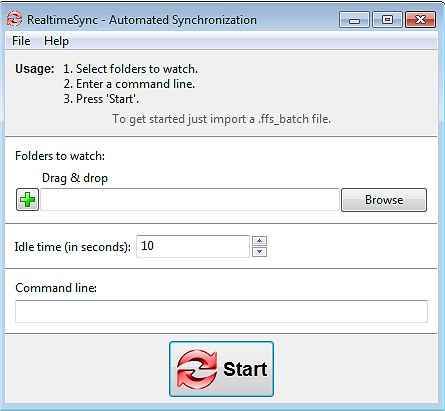Close the RealtimeSync window
Screen dimensions: 445x411
pyautogui.click(x=420, y=20)
